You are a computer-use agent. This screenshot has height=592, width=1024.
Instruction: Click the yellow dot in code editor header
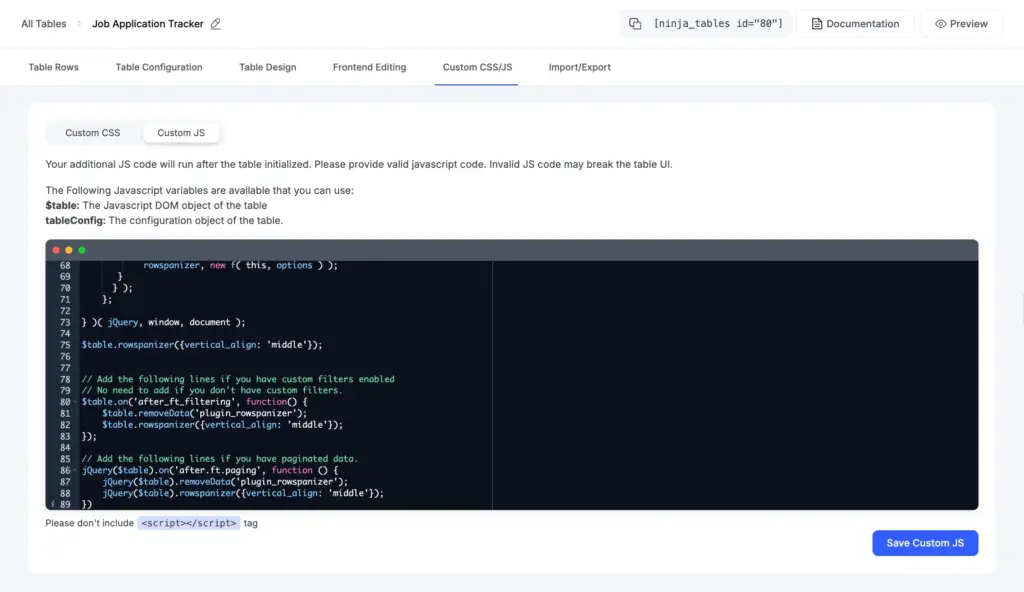69,250
